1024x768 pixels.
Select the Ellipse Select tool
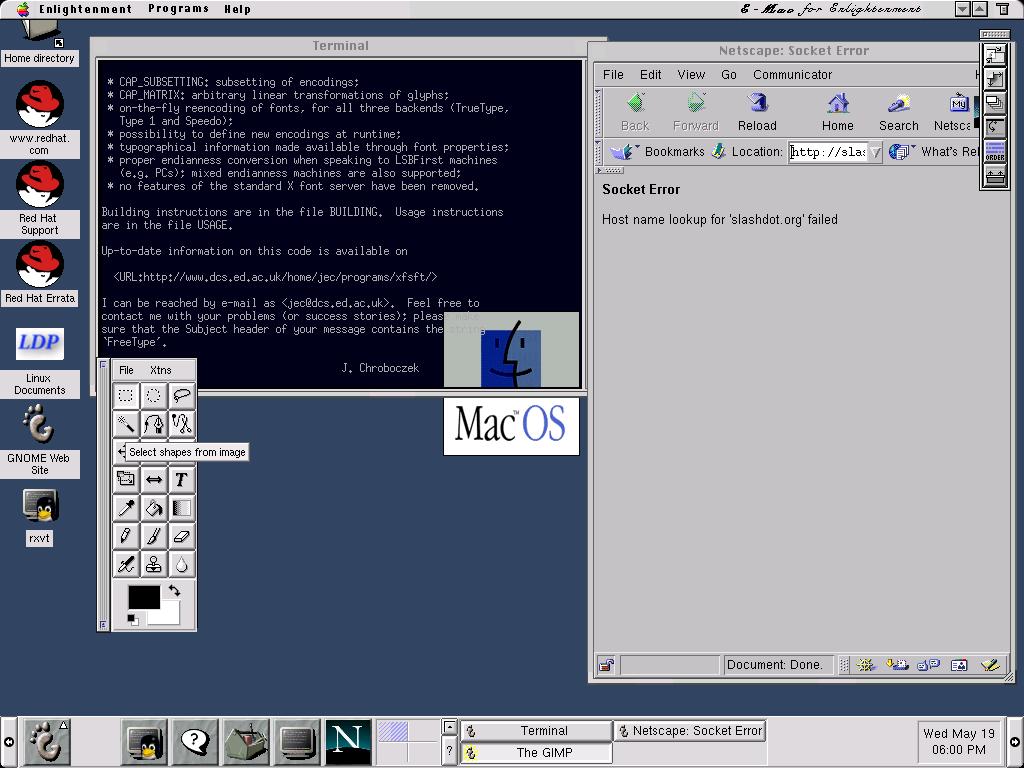153,396
